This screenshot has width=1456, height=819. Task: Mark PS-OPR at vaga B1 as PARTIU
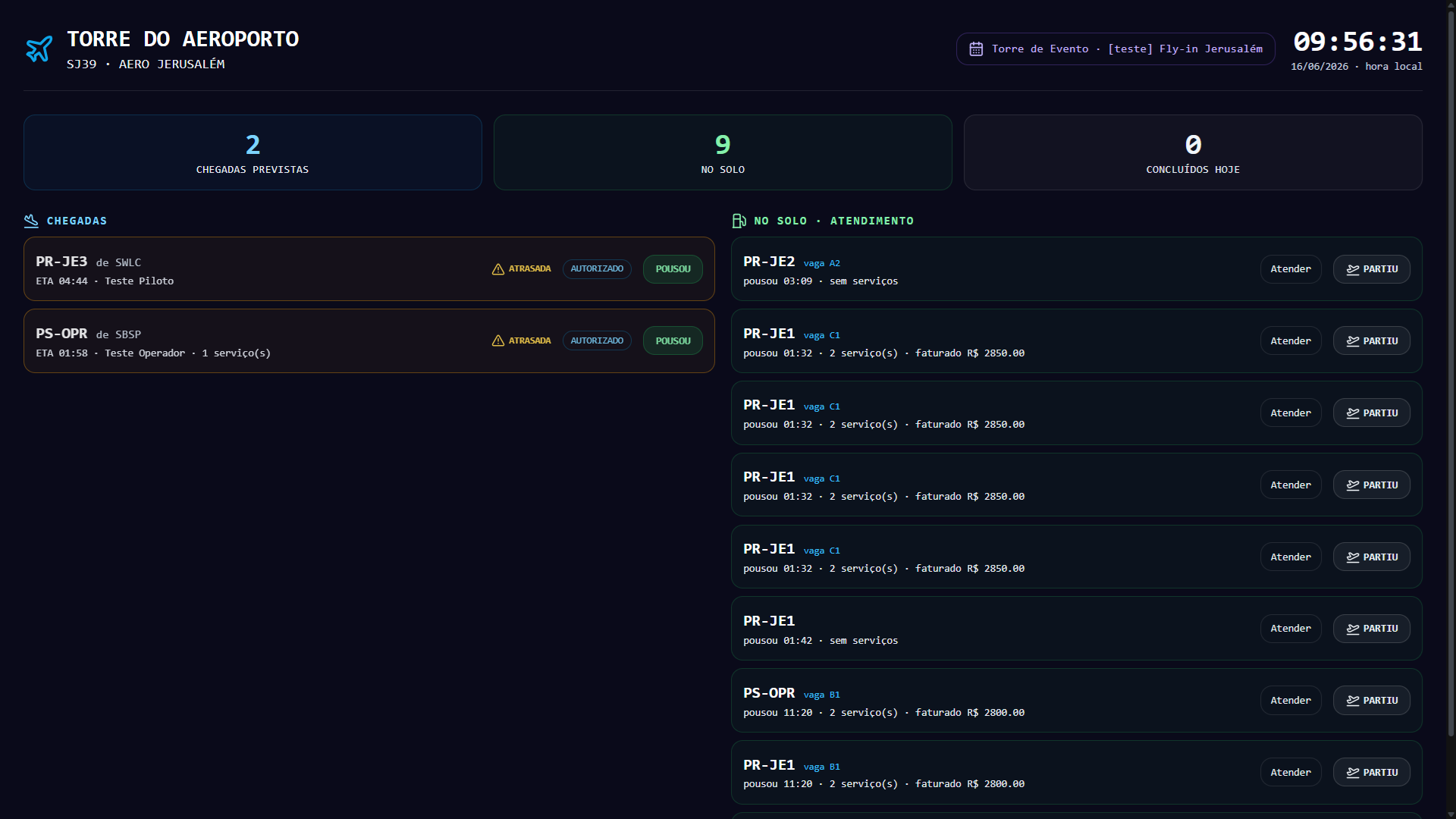(1371, 701)
